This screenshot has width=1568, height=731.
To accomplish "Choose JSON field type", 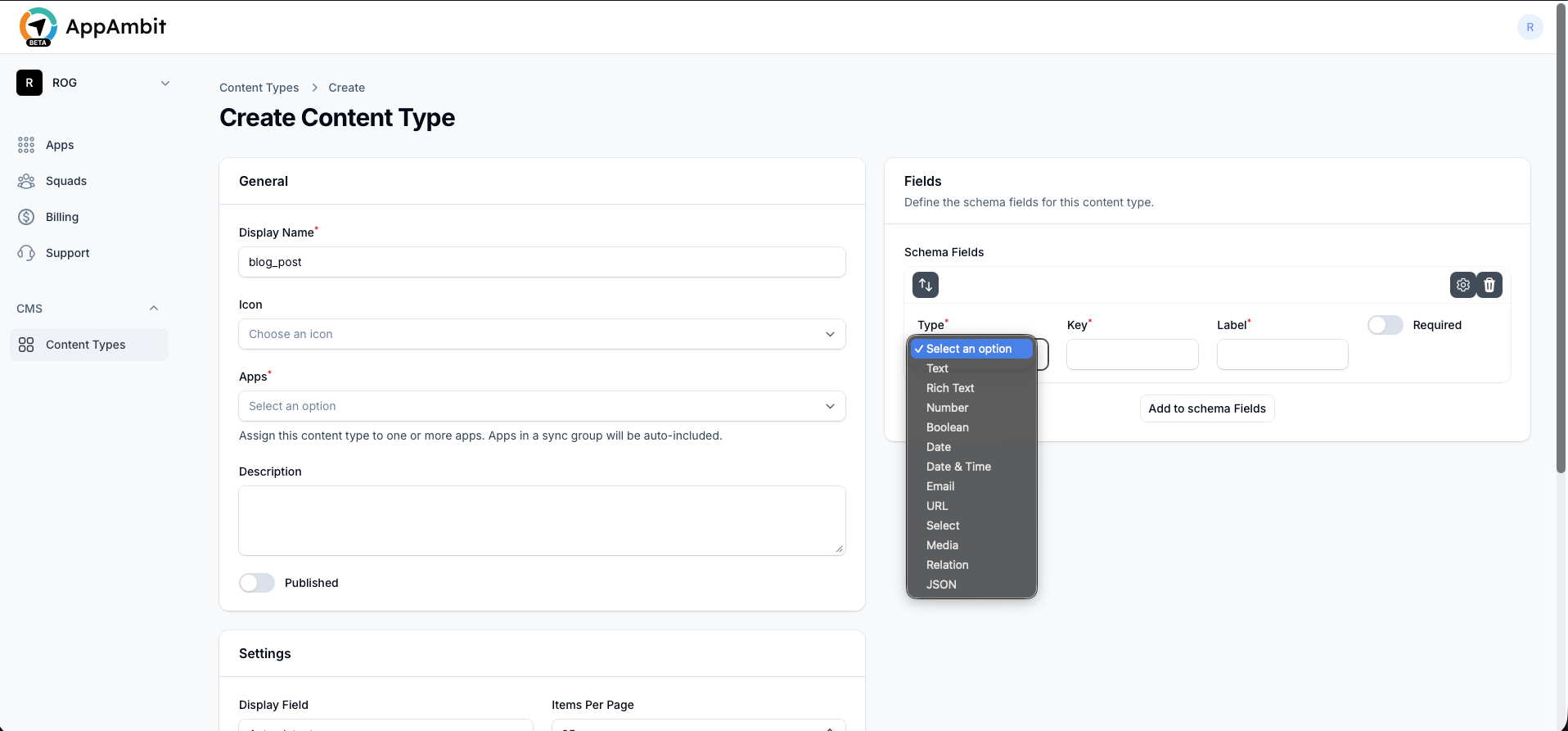I will coord(971,584).
